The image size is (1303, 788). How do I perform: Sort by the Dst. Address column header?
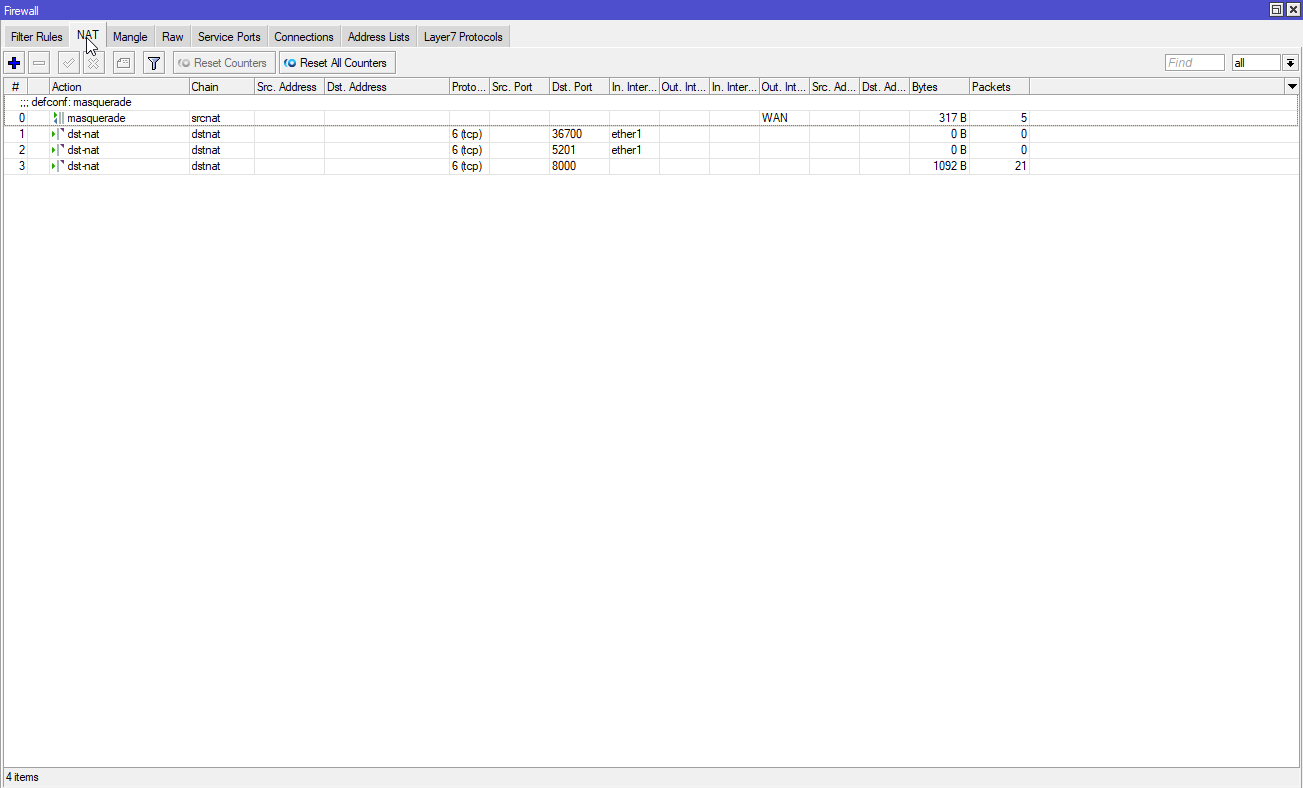[387, 87]
